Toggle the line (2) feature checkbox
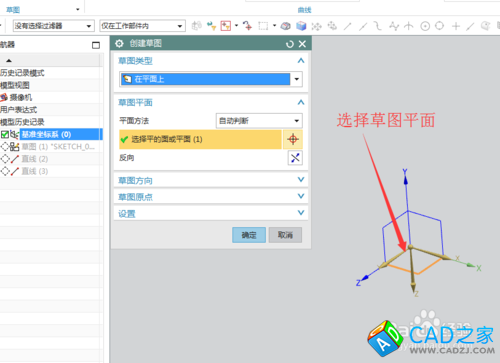The height and width of the screenshot is (363, 500). pos(5,159)
